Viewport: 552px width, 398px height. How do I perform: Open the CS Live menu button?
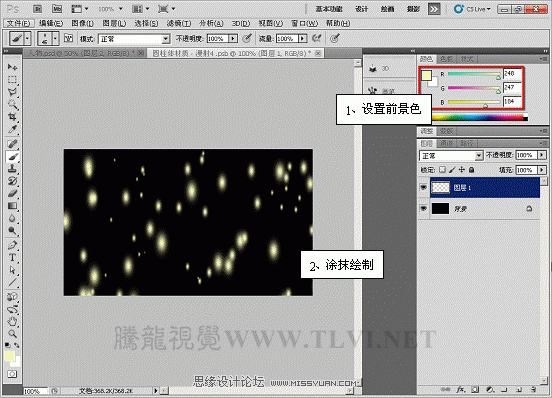(472, 9)
